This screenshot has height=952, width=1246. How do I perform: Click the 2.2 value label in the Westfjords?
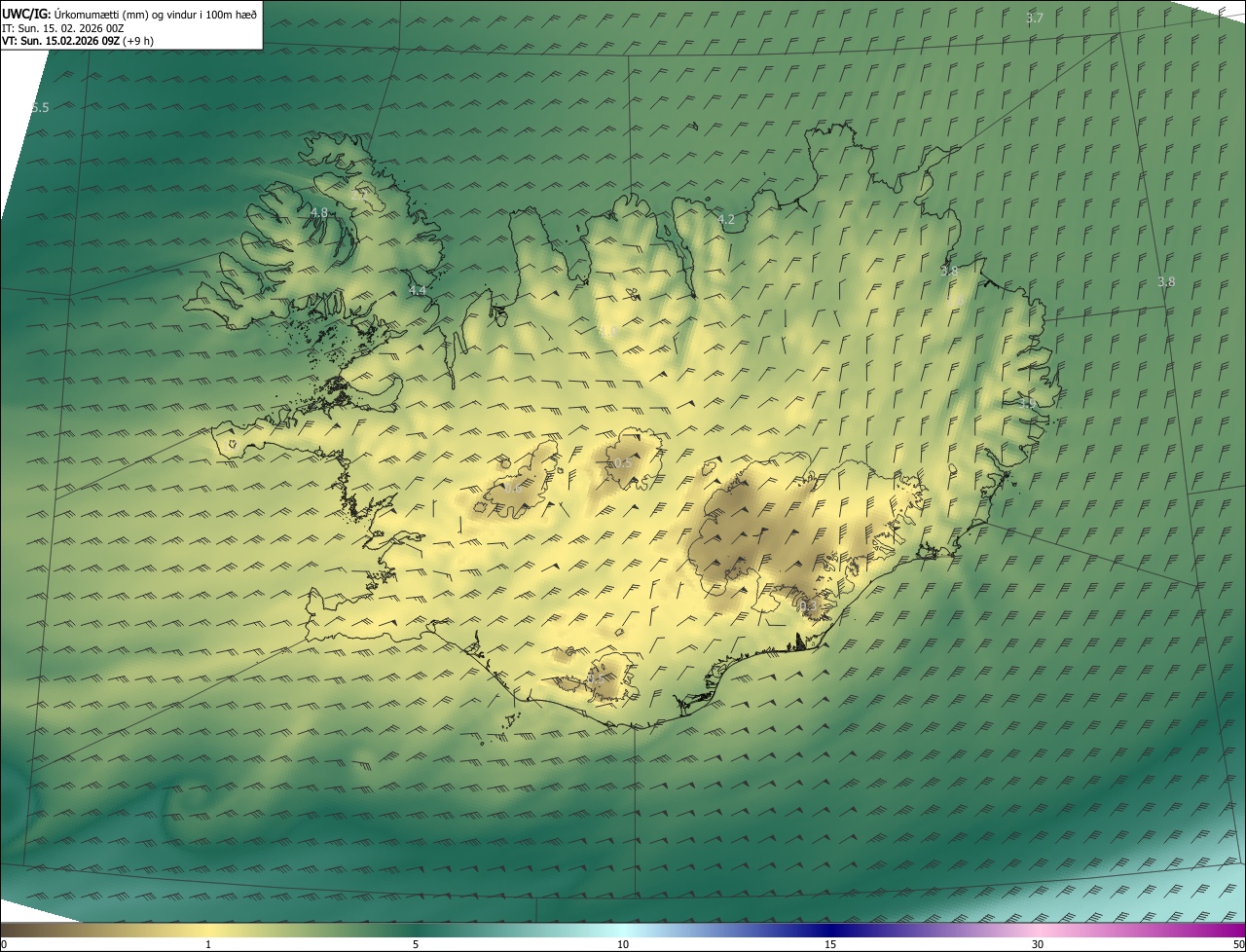click(x=359, y=194)
